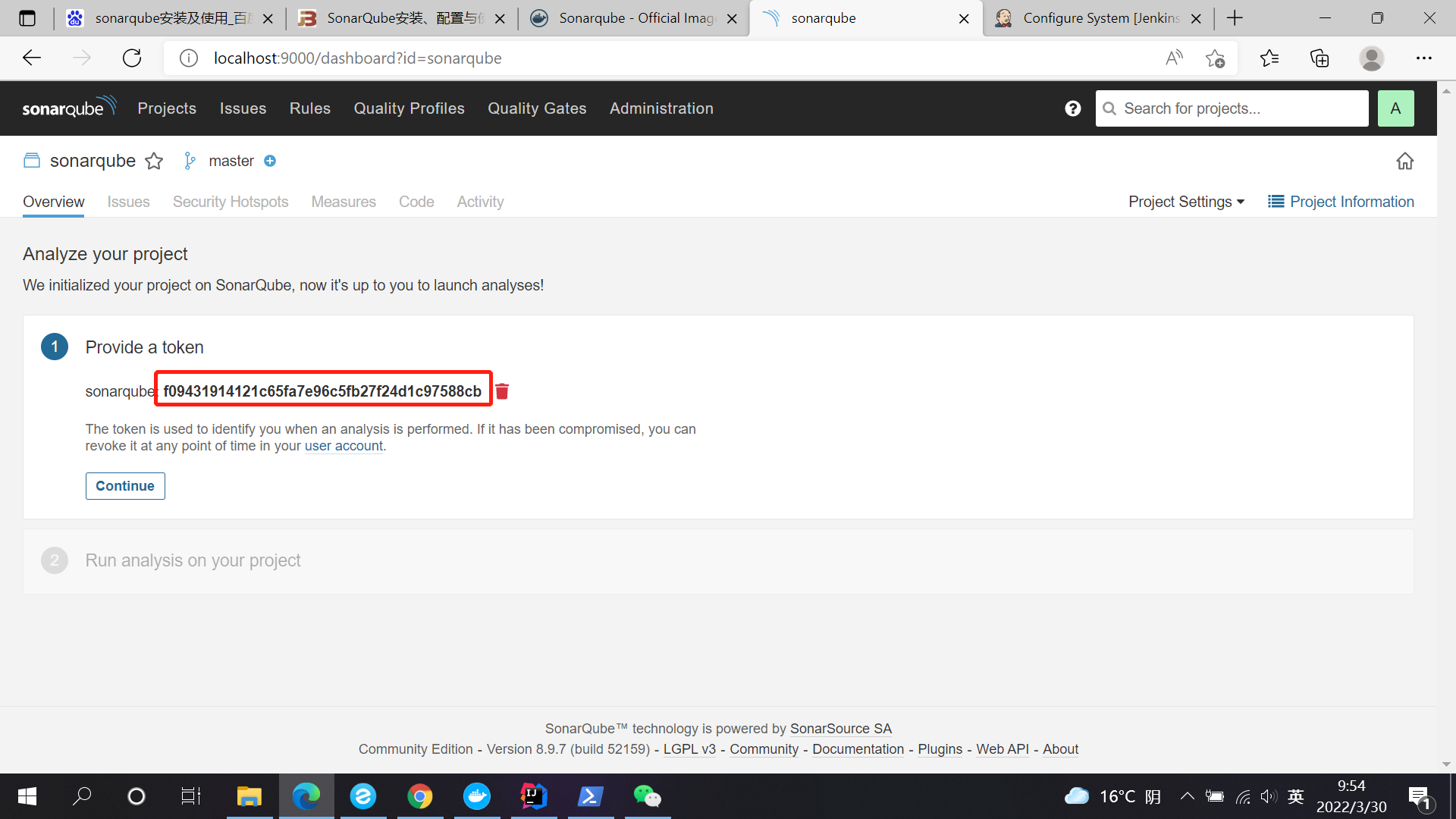Click the Project Information panel icon
Image resolution: width=1456 pixels, height=819 pixels.
pos(1276,202)
